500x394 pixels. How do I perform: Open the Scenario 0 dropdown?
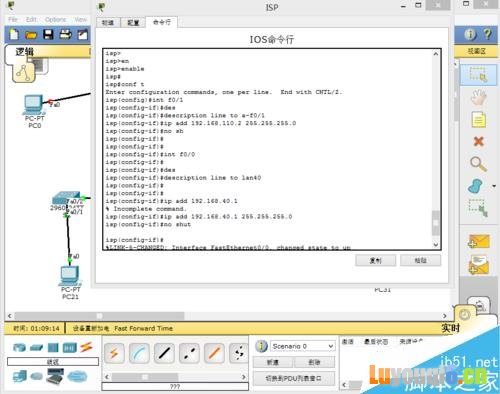[x=302, y=346]
